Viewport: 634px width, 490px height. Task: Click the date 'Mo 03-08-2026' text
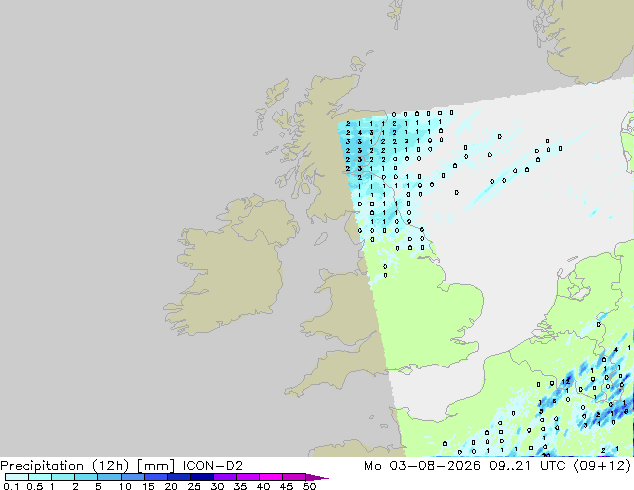pyautogui.click(x=422, y=466)
